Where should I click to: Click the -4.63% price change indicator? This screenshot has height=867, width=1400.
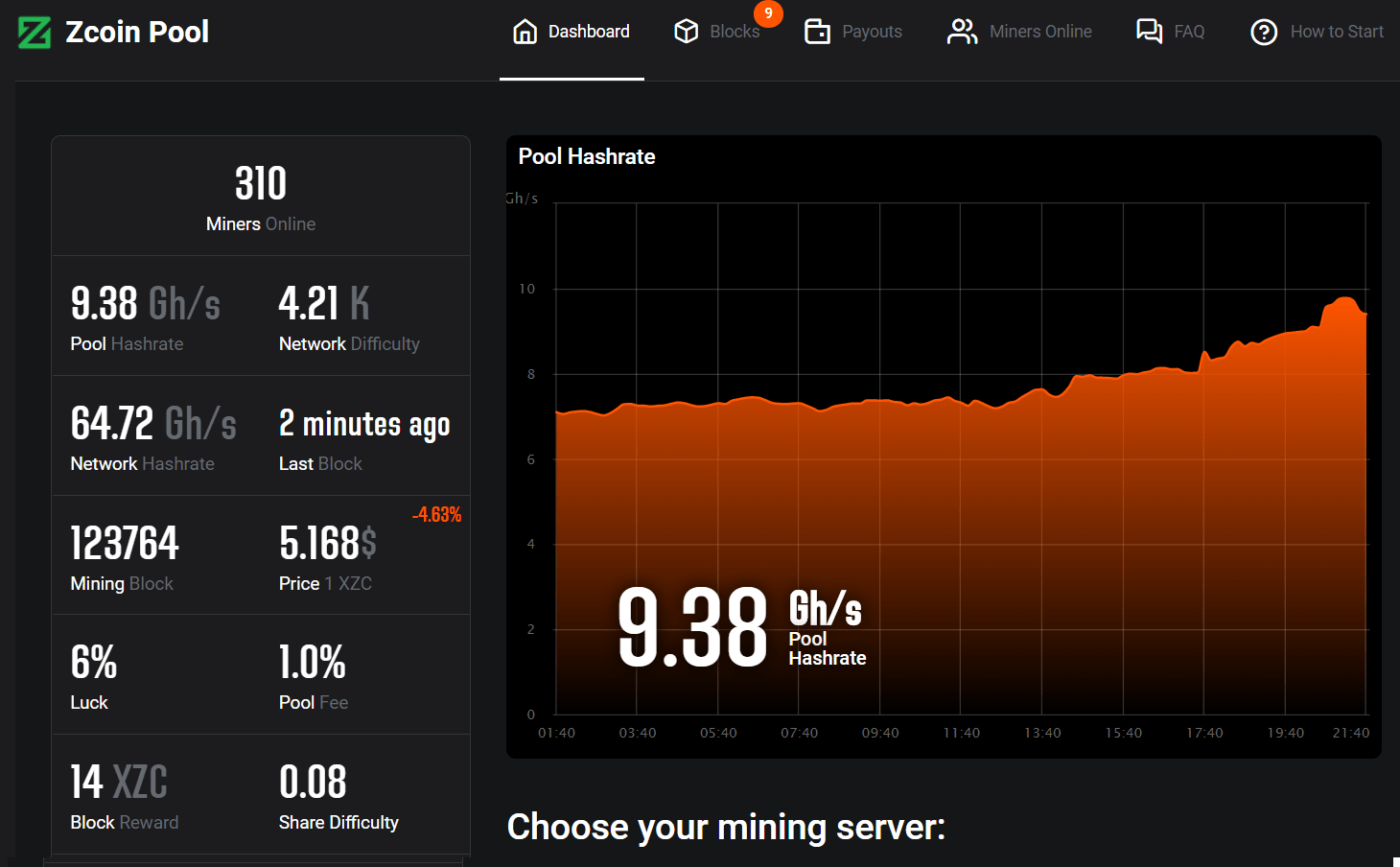click(x=436, y=514)
